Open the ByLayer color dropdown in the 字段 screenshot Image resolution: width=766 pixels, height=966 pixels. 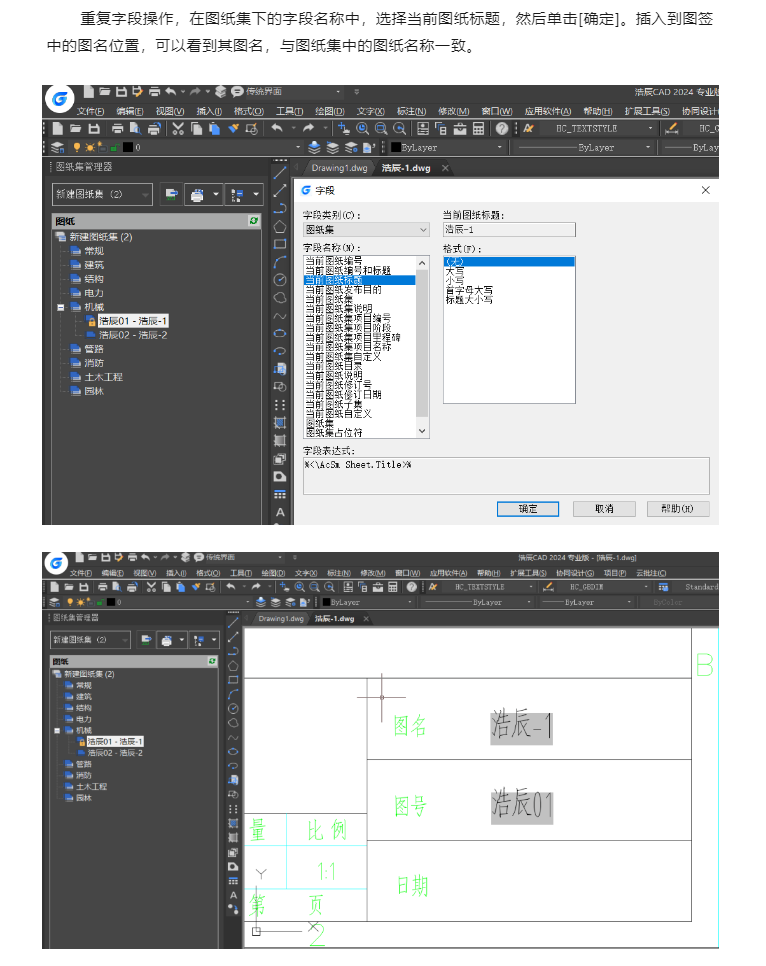[499, 147]
